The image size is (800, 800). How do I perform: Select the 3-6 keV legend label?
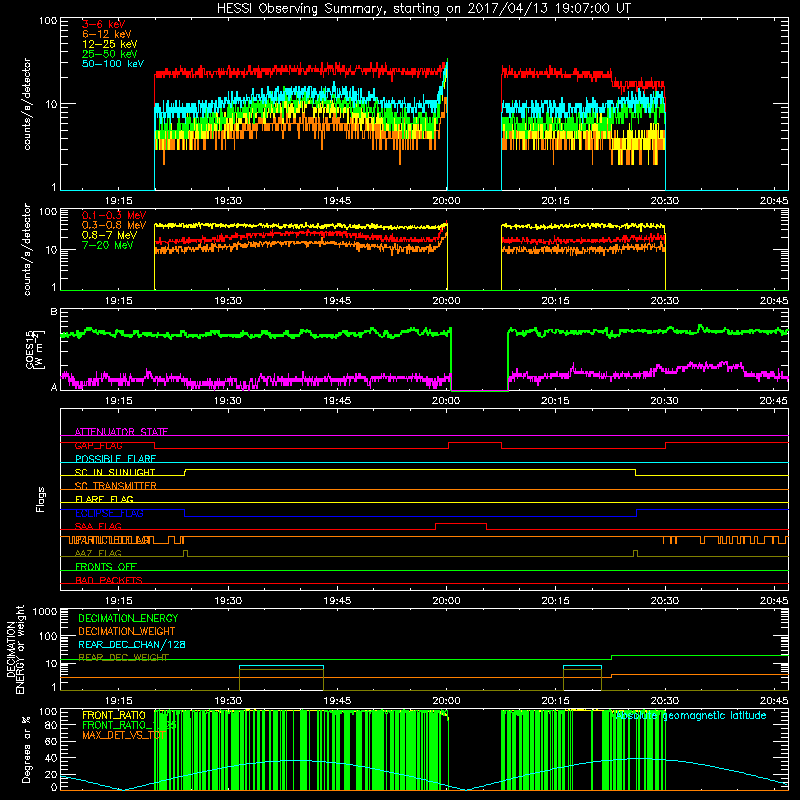click(104, 24)
